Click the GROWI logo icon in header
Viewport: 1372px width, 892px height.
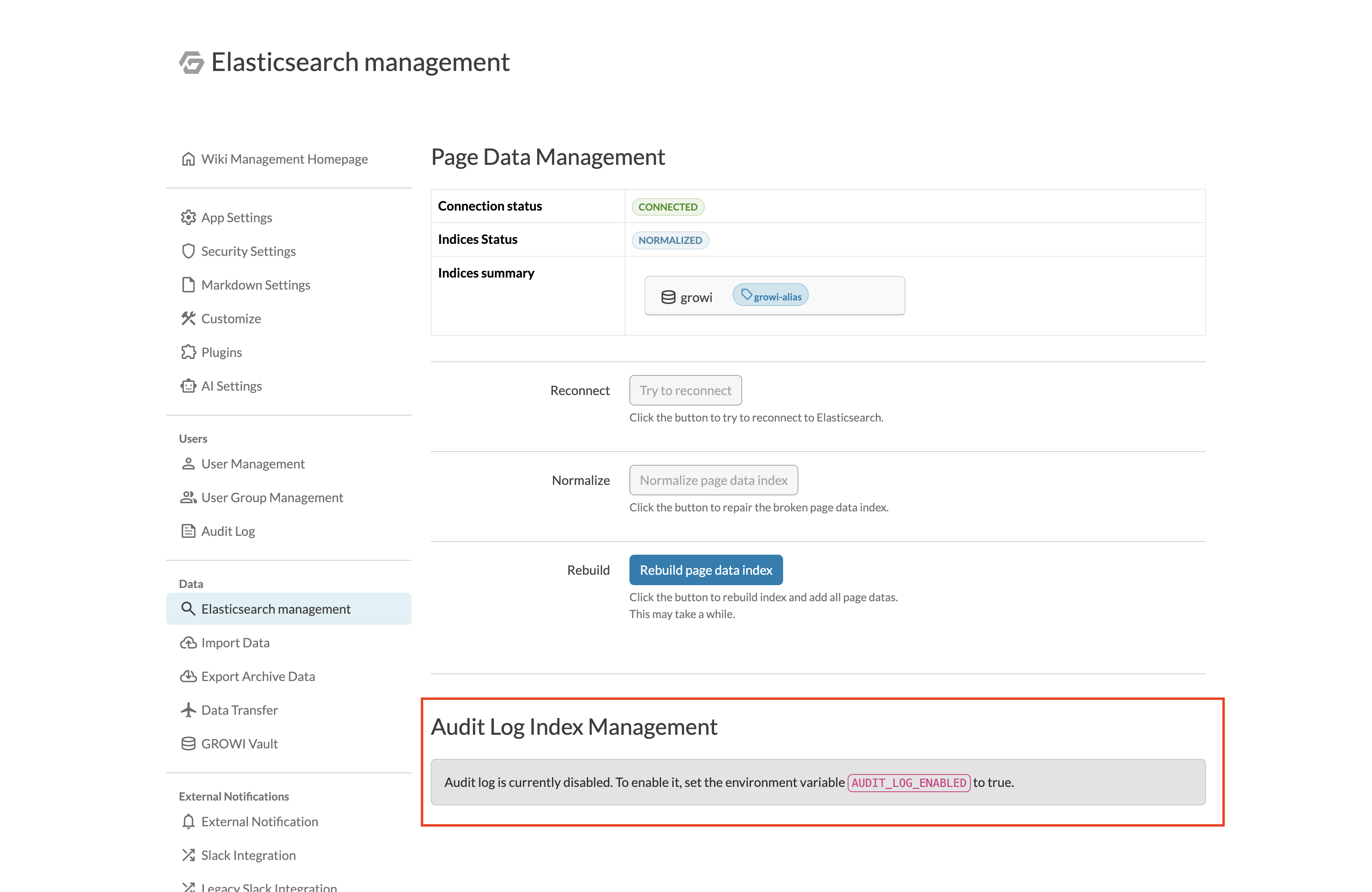(x=191, y=62)
